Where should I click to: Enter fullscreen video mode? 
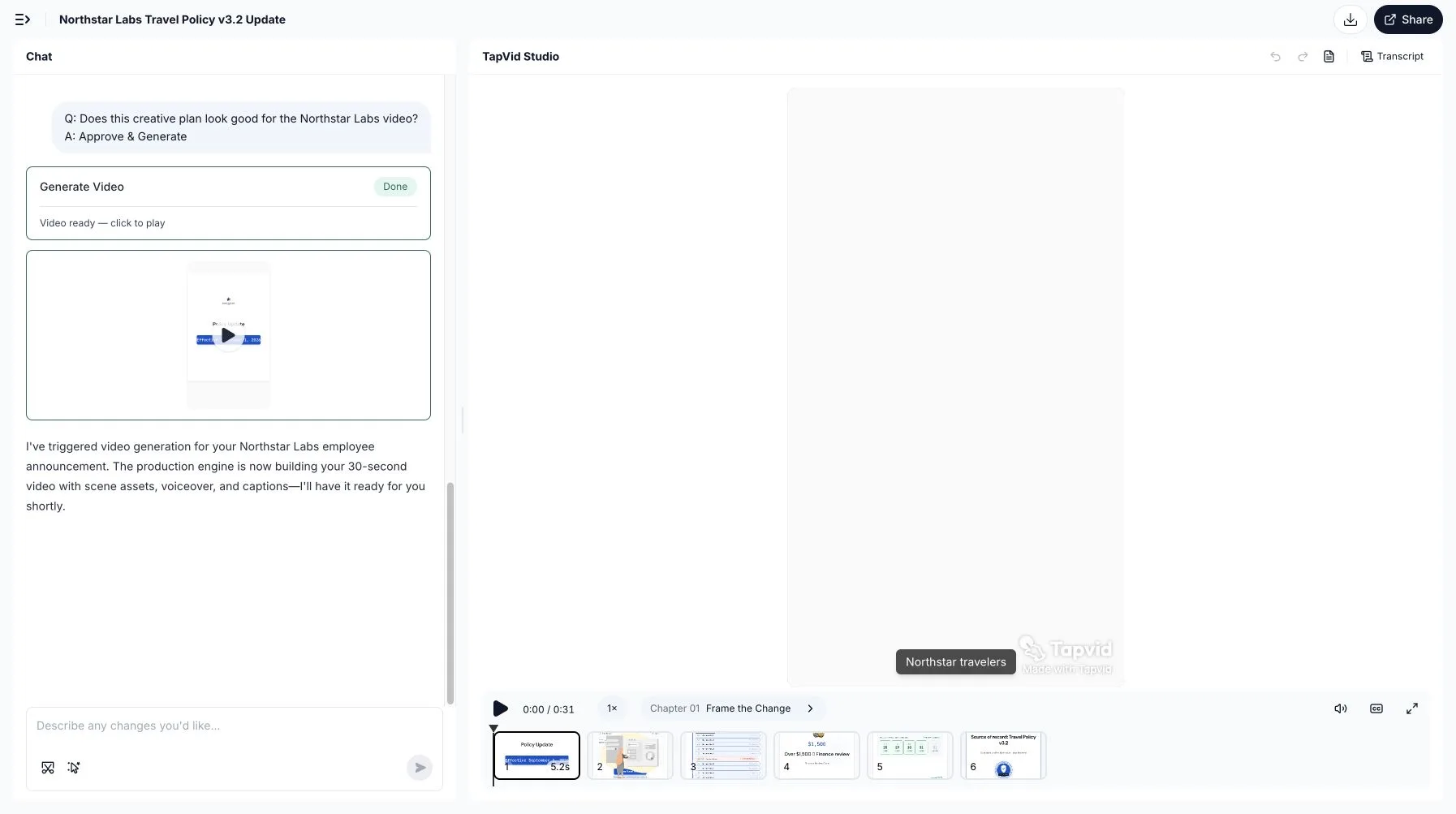1412,708
